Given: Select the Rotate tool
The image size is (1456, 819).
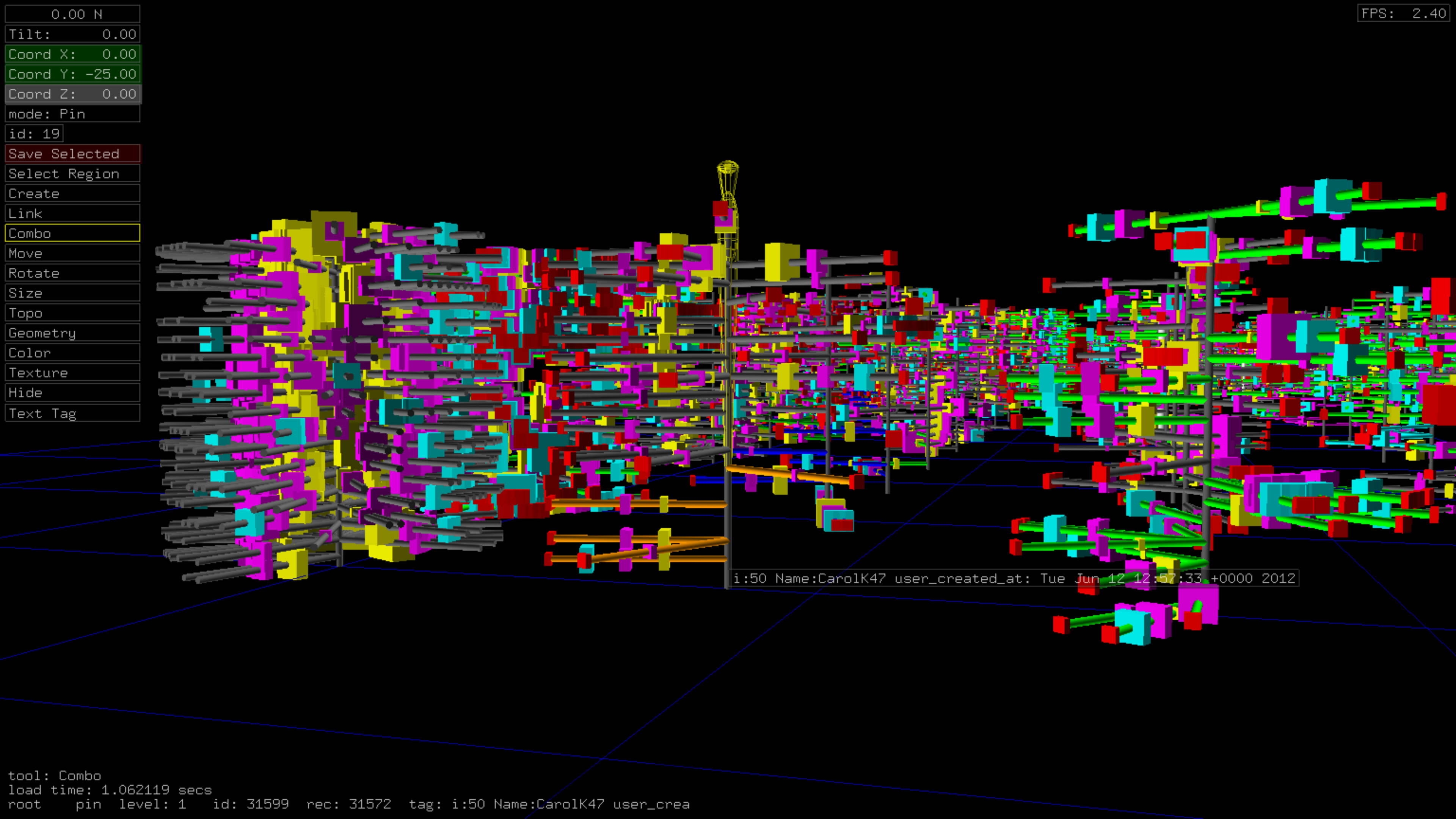Looking at the screenshot, I should pos(72,273).
